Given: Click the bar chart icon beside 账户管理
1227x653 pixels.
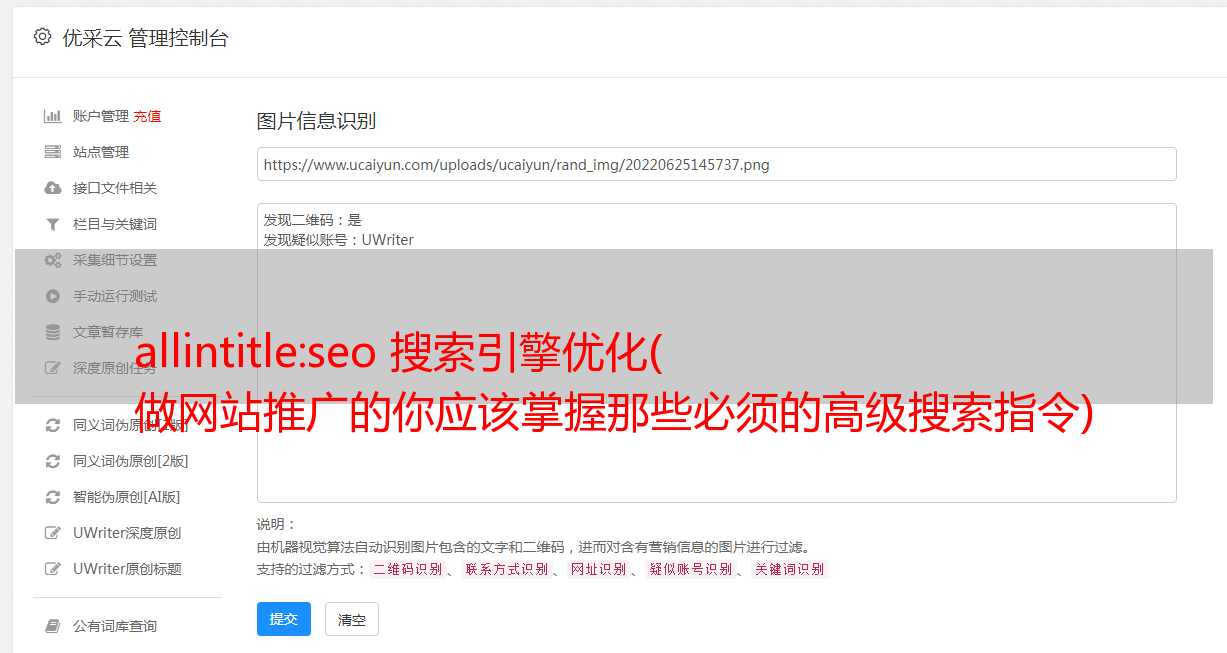Looking at the screenshot, I should [x=53, y=116].
